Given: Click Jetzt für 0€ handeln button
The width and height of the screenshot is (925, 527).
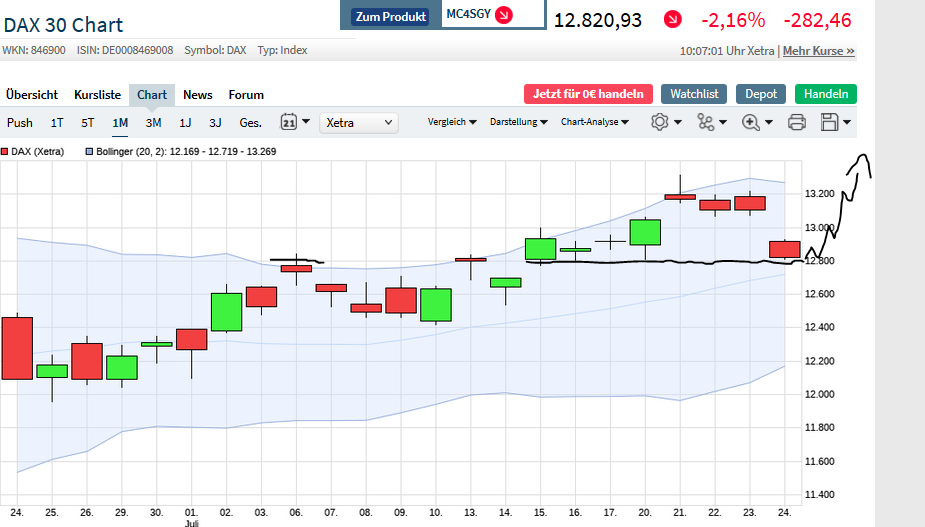Looking at the screenshot, I should pyautogui.click(x=588, y=94).
